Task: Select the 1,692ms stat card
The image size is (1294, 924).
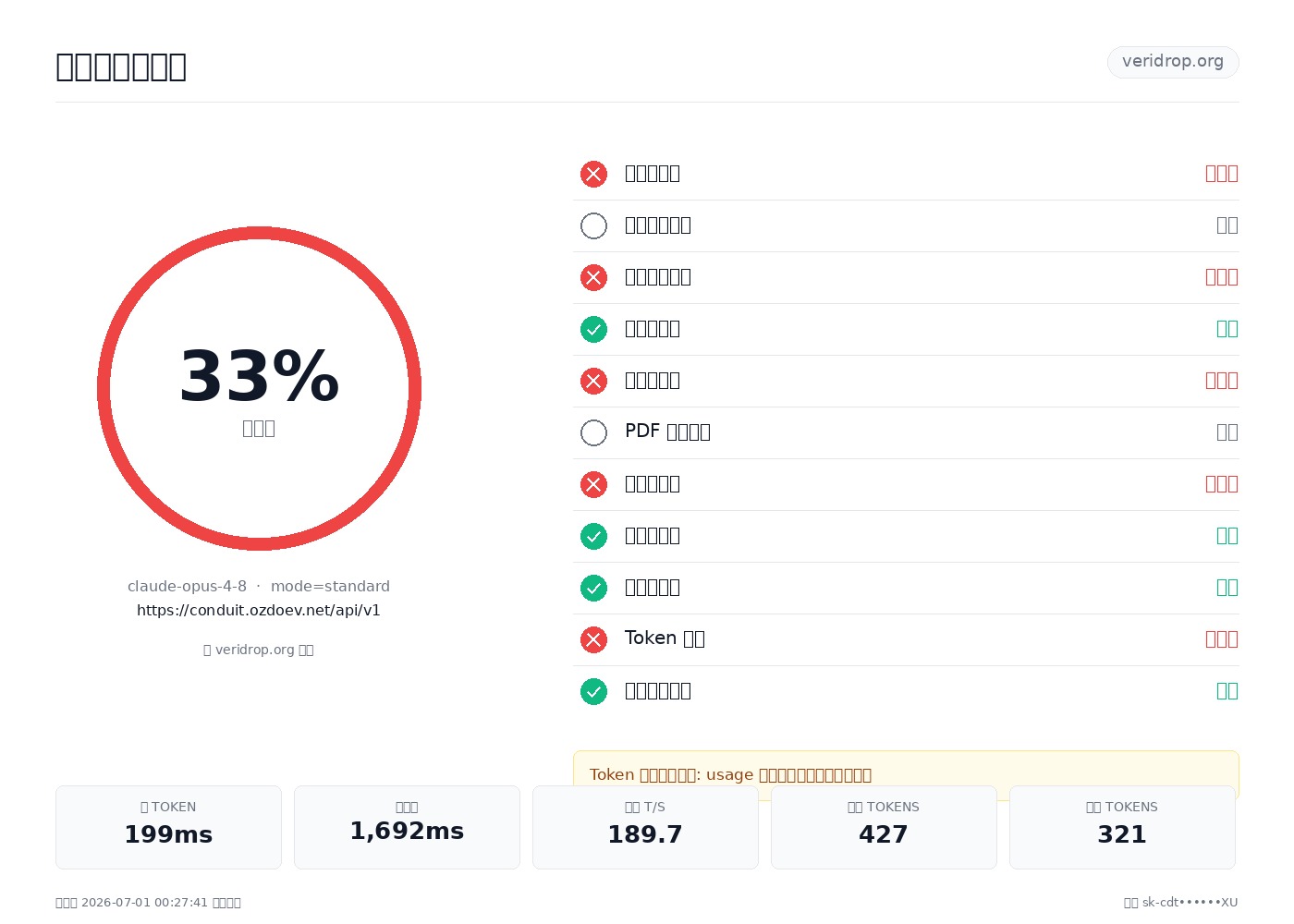Action: 407,827
